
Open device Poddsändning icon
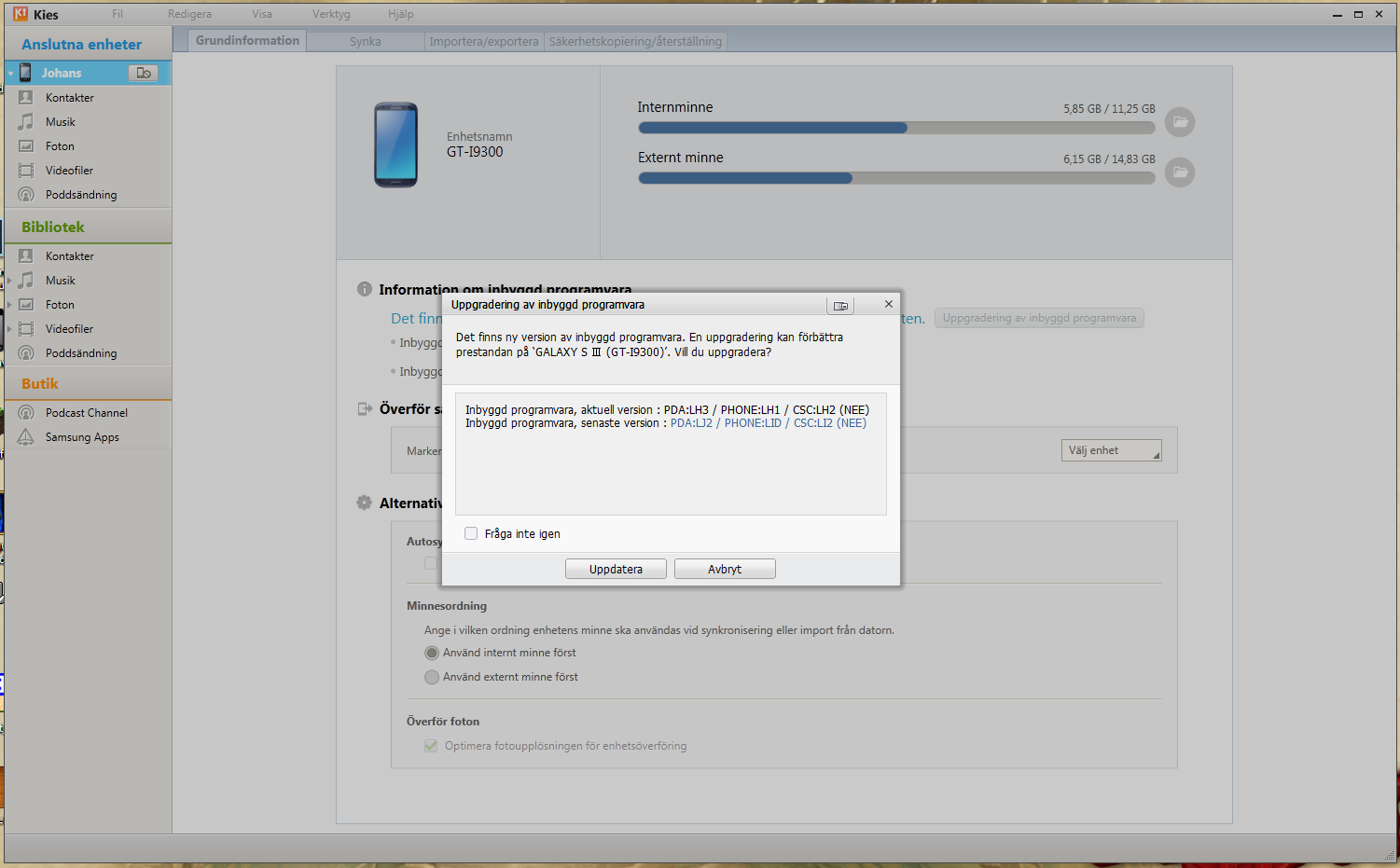click(x=26, y=194)
